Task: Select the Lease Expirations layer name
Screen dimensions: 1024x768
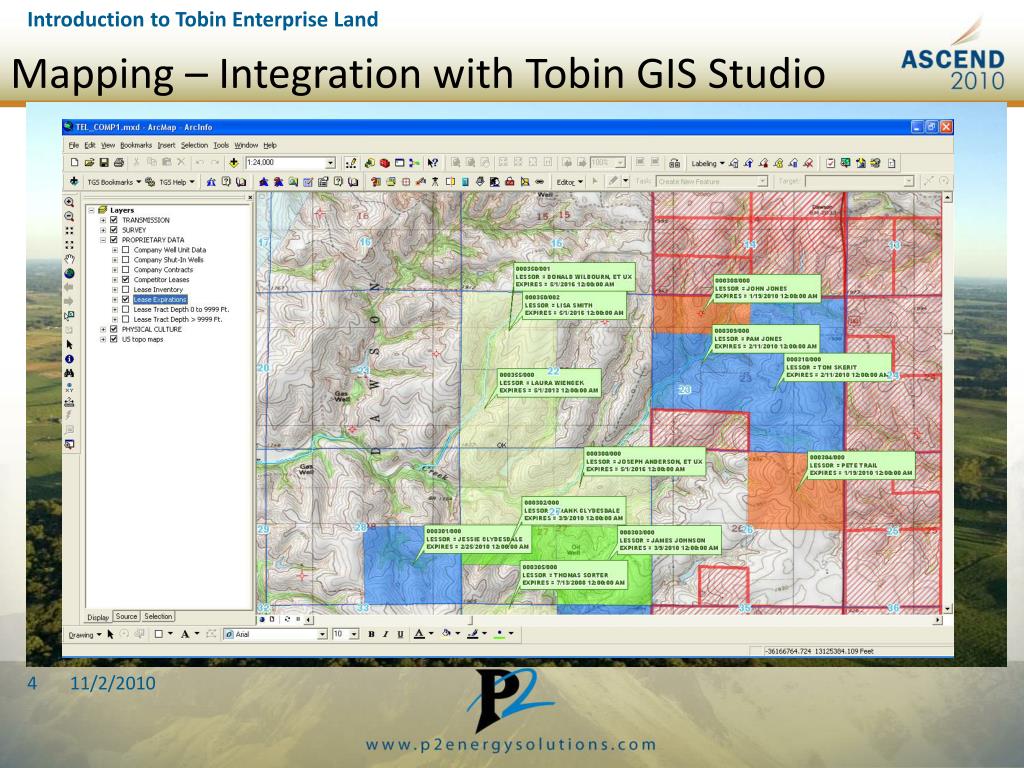Action: [160, 299]
